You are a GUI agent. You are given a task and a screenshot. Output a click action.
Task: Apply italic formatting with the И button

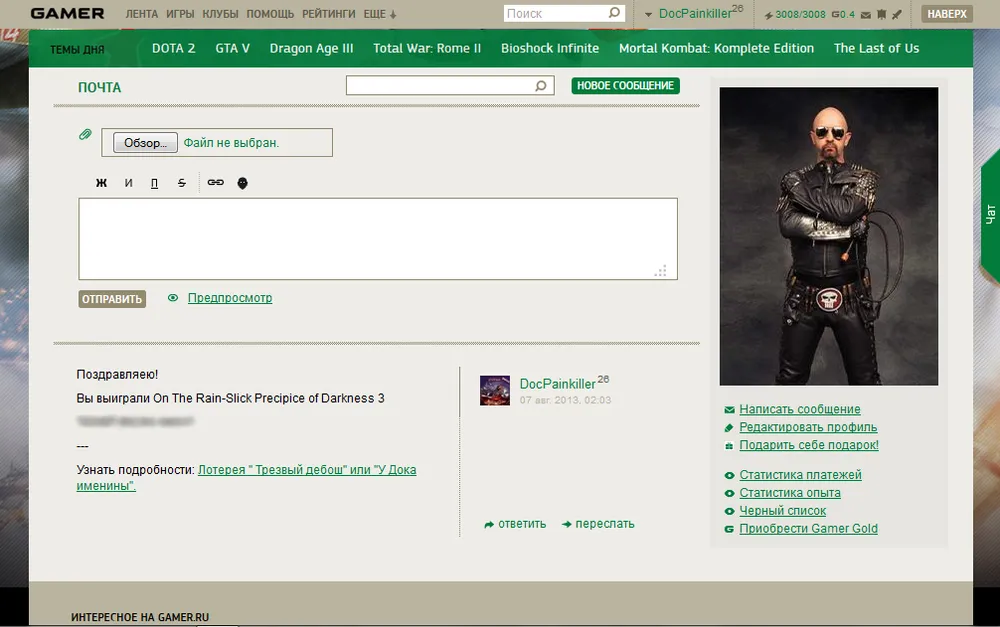(x=128, y=183)
